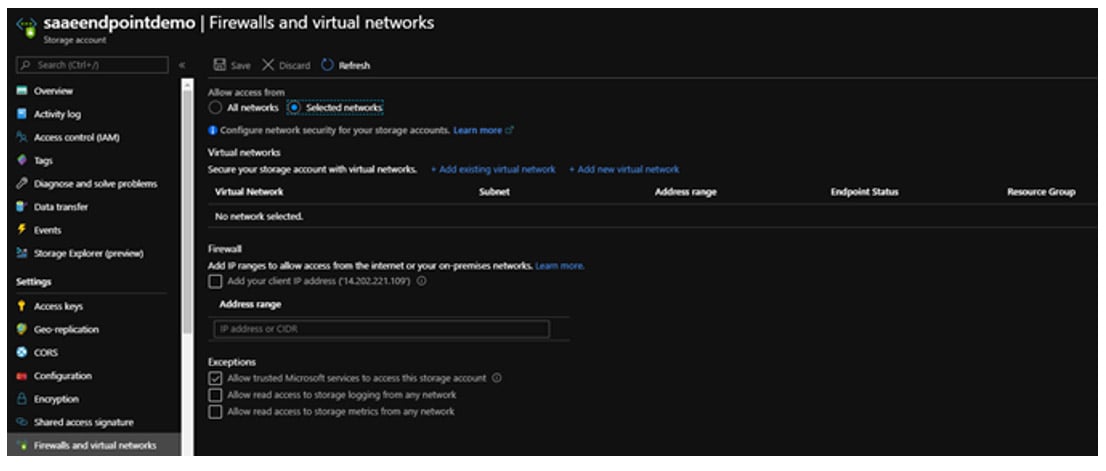
Task: Open the Overview menu item
Action: [x=52, y=91]
